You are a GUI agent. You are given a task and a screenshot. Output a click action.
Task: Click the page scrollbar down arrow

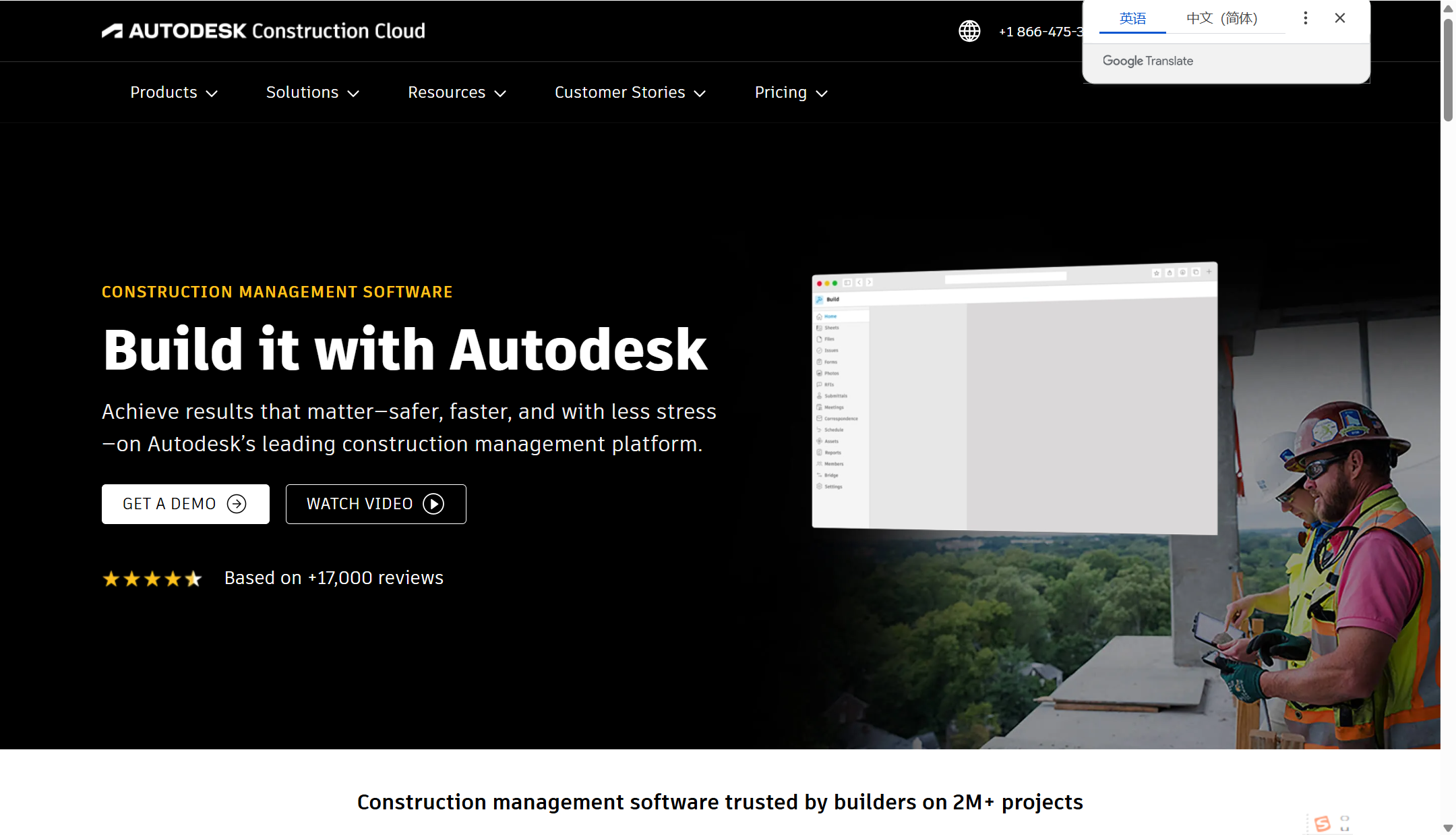[x=1448, y=828]
